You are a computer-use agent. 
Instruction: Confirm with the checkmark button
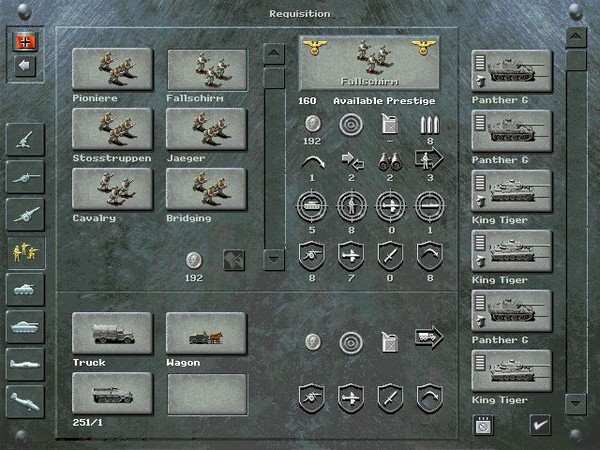[540, 425]
